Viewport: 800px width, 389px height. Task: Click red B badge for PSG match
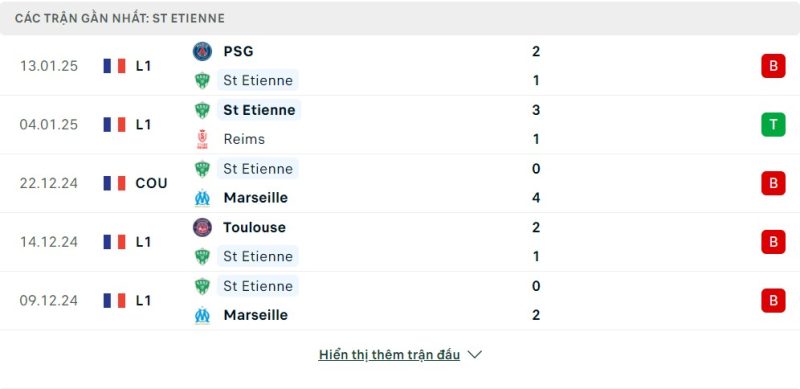773,66
